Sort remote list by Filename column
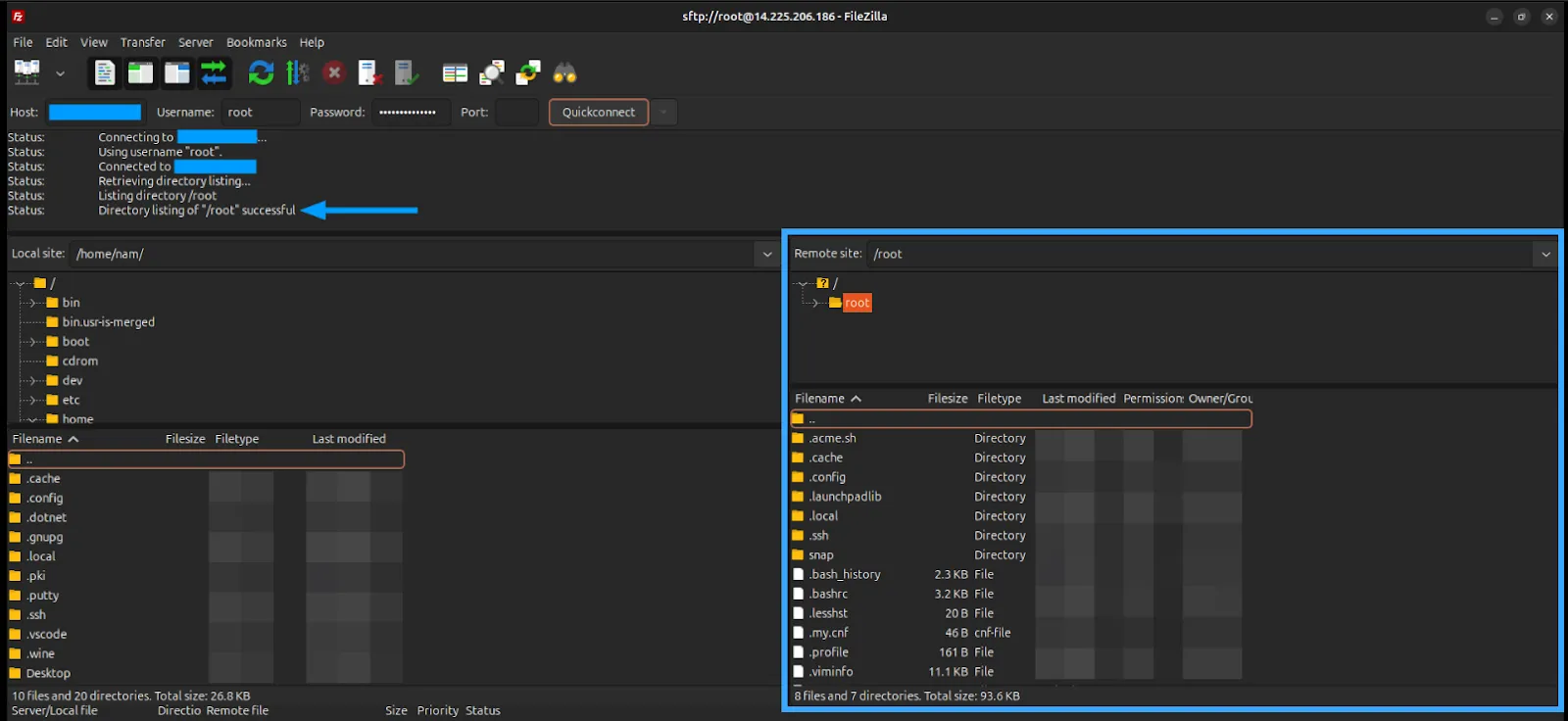This screenshot has height=721, width=1568. pyautogui.click(x=828, y=399)
